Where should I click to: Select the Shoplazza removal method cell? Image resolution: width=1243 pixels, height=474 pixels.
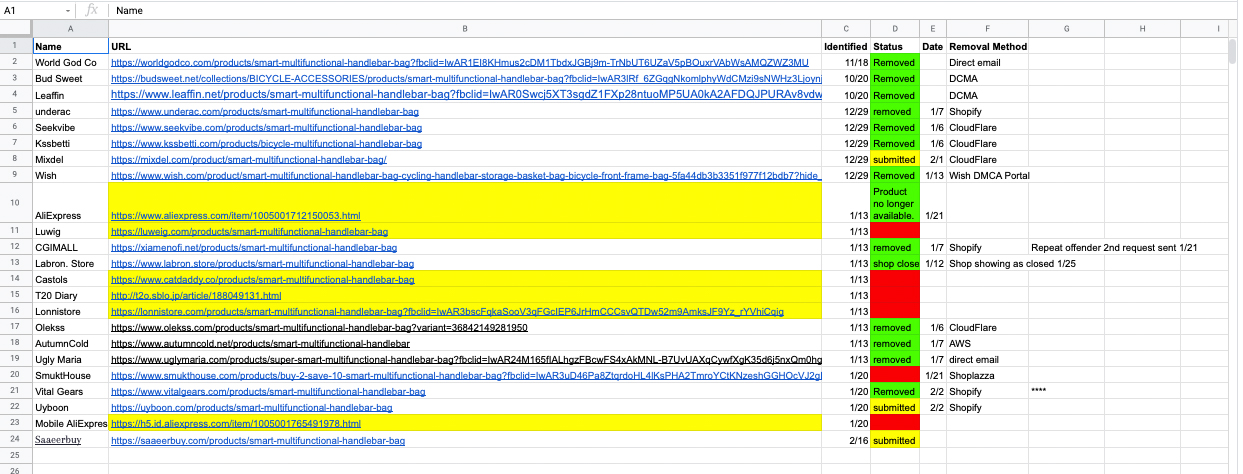pos(987,376)
